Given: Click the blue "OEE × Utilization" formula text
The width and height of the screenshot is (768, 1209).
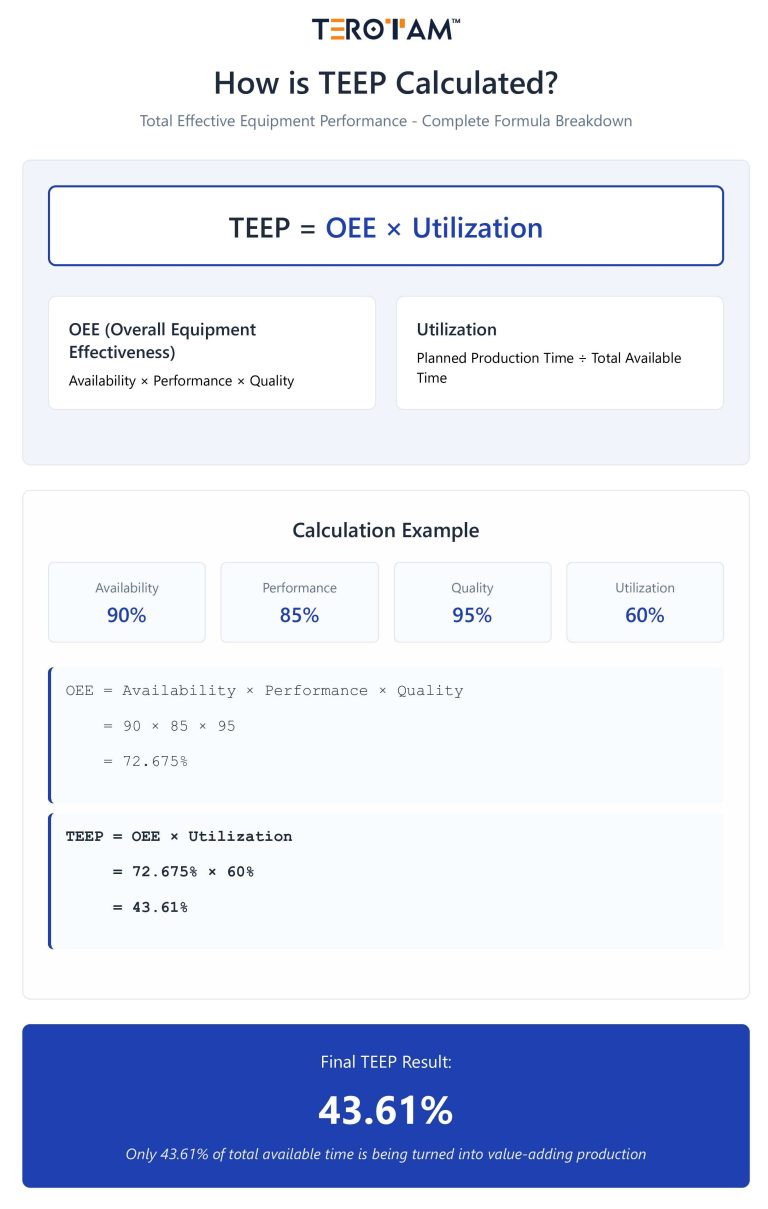Looking at the screenshot, I should (434, 227).
